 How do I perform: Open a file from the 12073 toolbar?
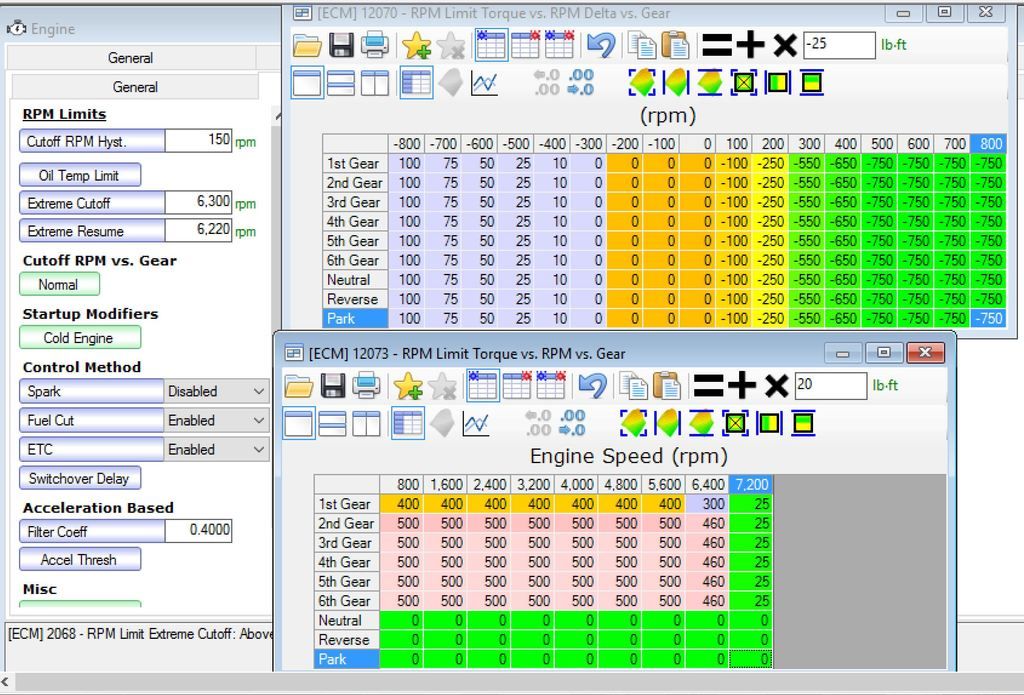(300, 385)
